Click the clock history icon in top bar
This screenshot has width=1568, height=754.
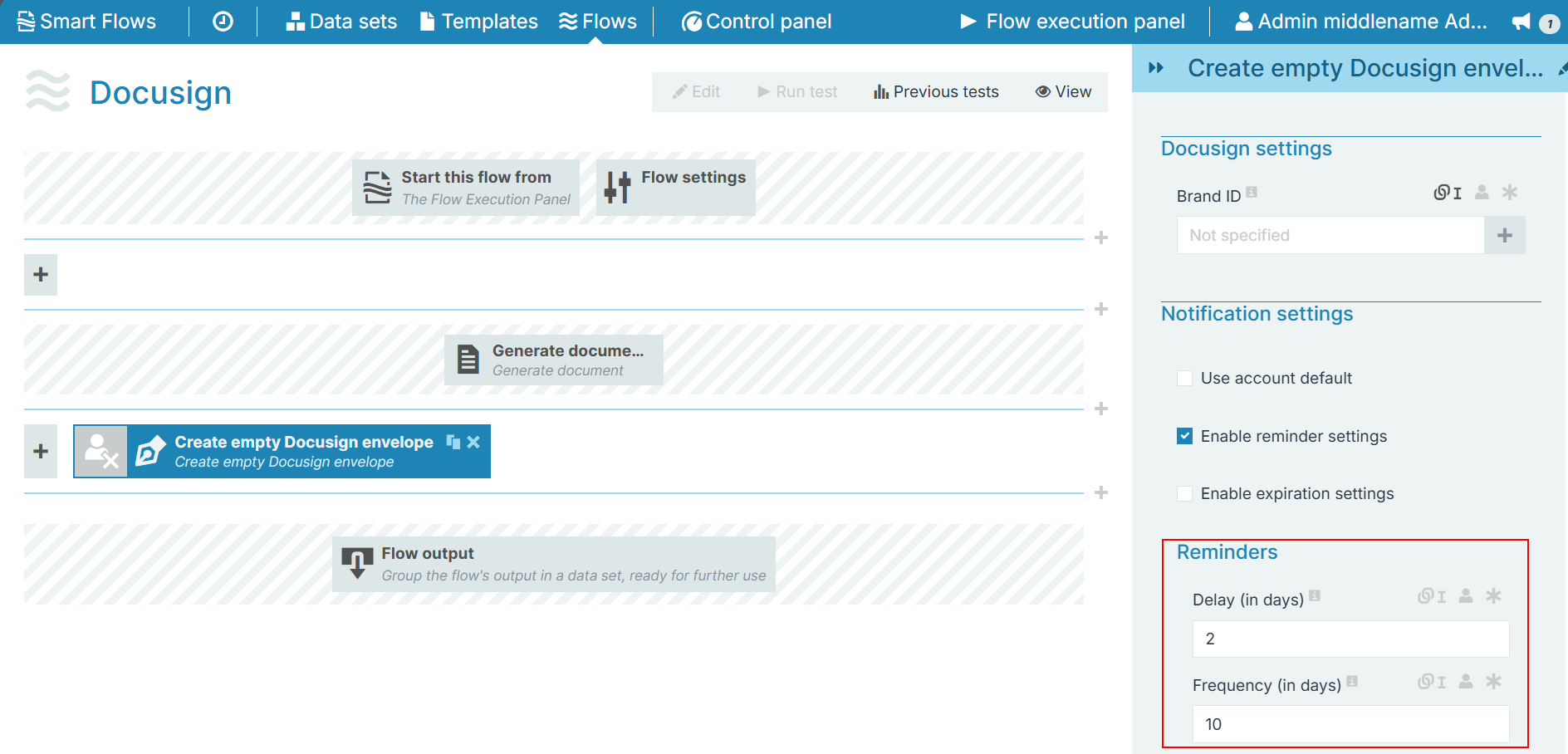click(x=223, y=22)
